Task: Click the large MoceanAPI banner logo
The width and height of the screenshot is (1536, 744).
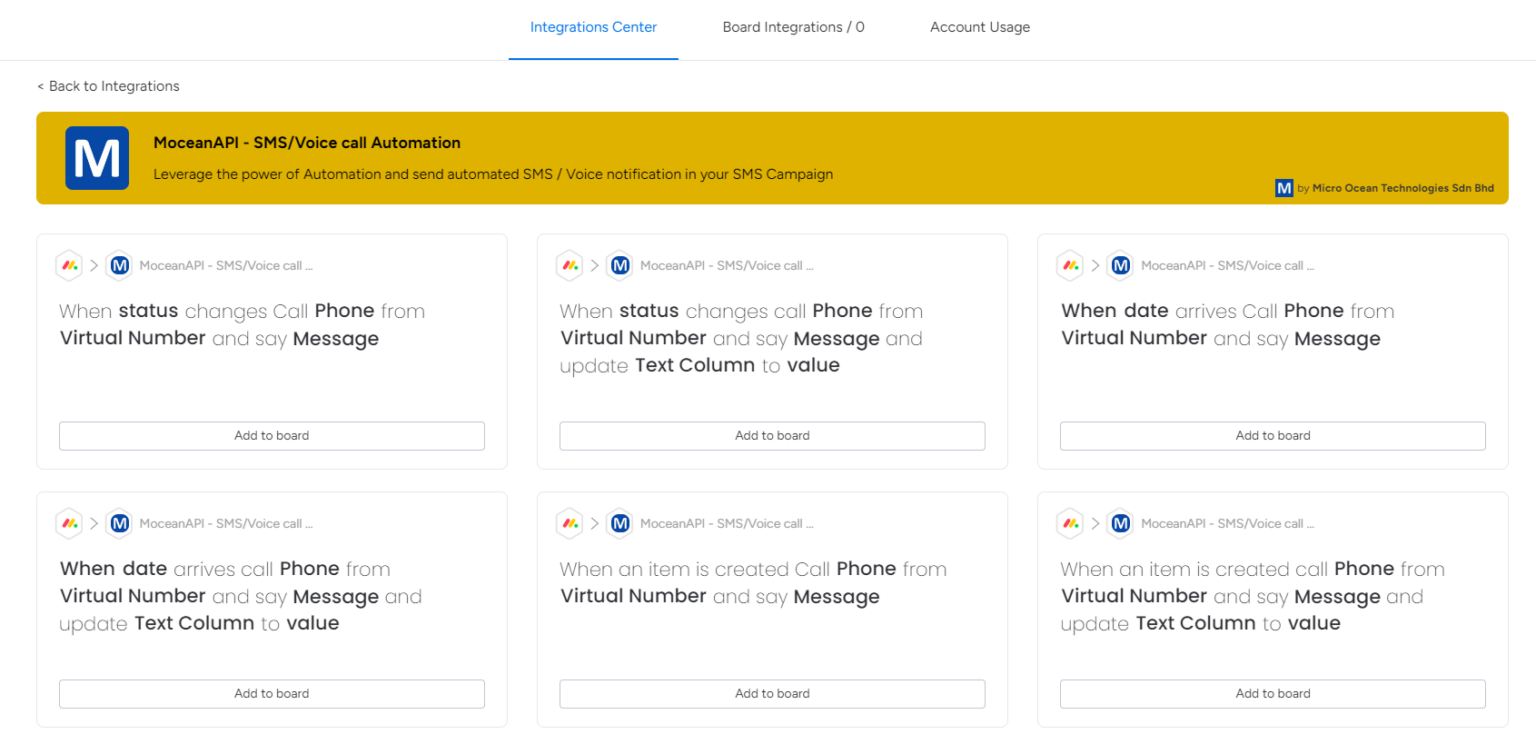Action: point(96,158)
